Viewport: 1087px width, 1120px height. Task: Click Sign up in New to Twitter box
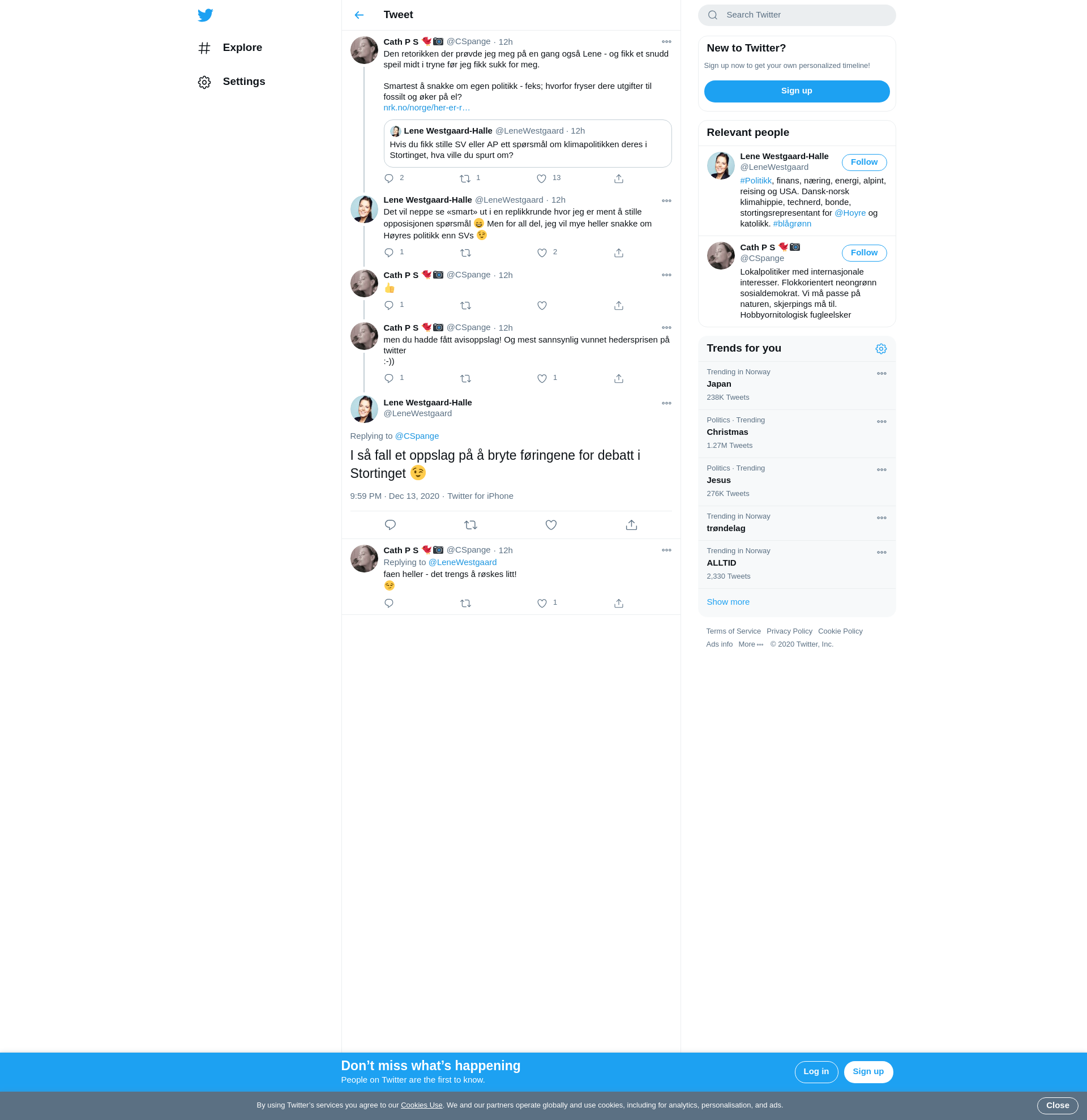click(796, 91)
